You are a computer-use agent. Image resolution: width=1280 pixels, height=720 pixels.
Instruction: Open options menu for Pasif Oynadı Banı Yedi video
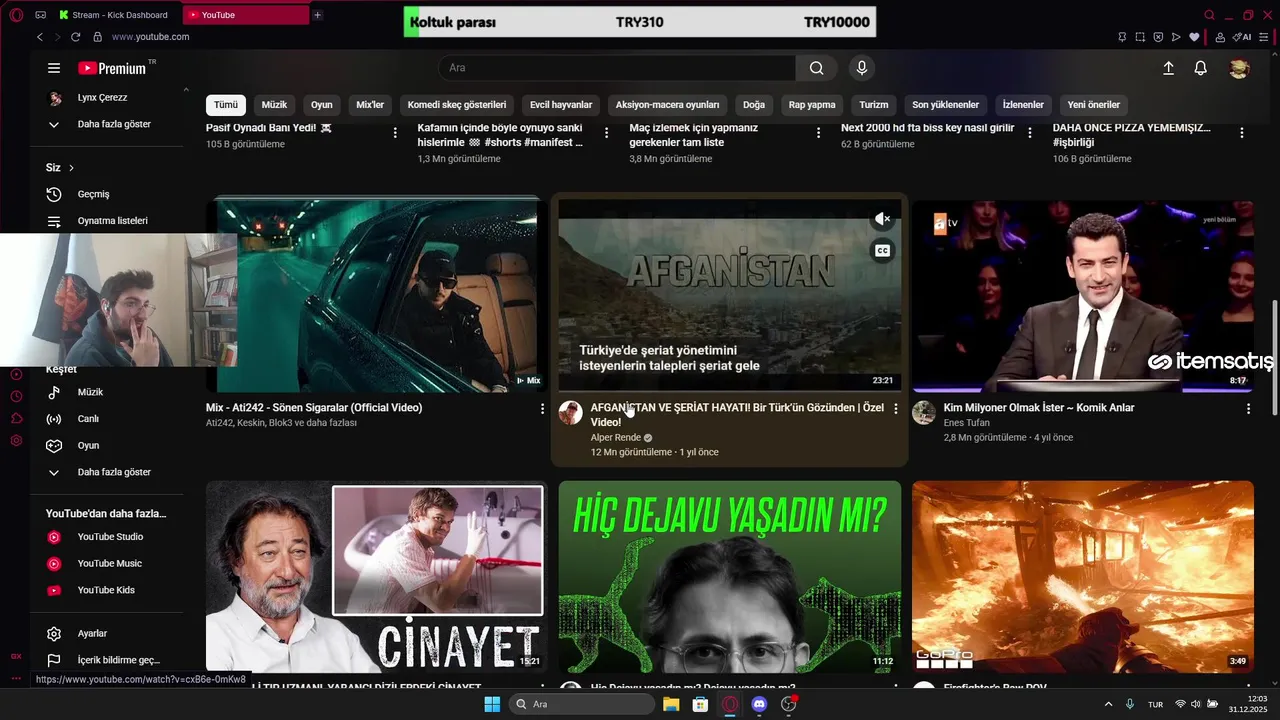pos(395,132)
